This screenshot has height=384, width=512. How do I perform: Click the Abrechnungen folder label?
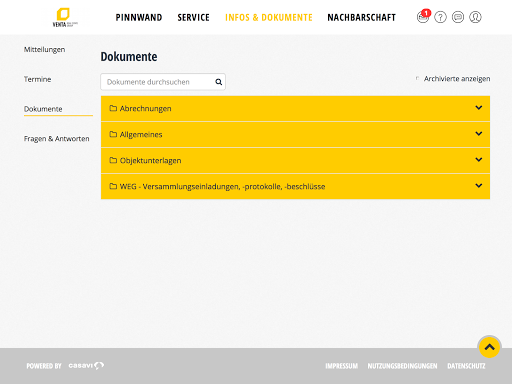pyautogui.click(x=145, y=109)
